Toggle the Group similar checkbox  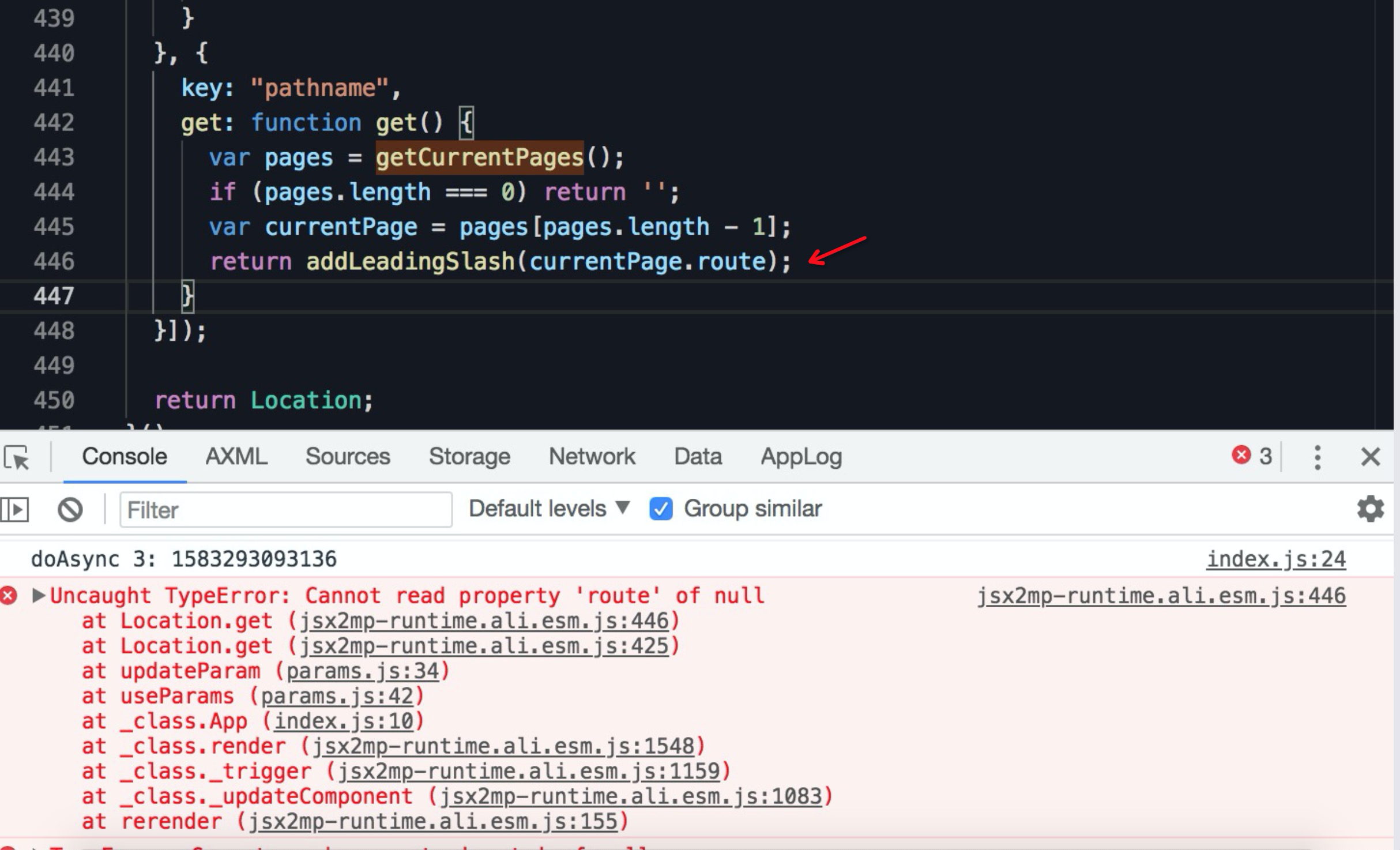[x=661, y=509]
